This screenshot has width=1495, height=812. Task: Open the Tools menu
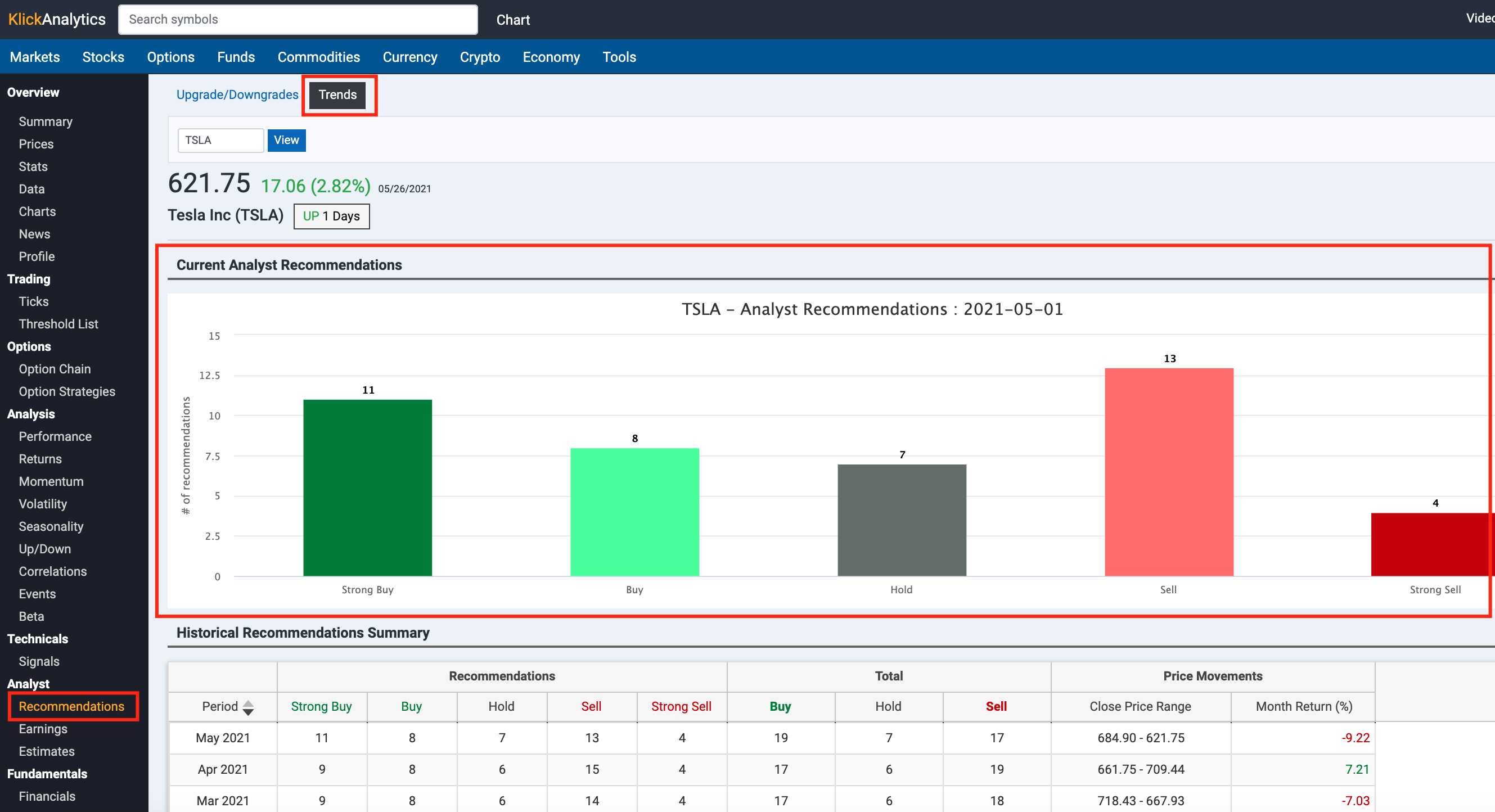click(x=619, y=57)
